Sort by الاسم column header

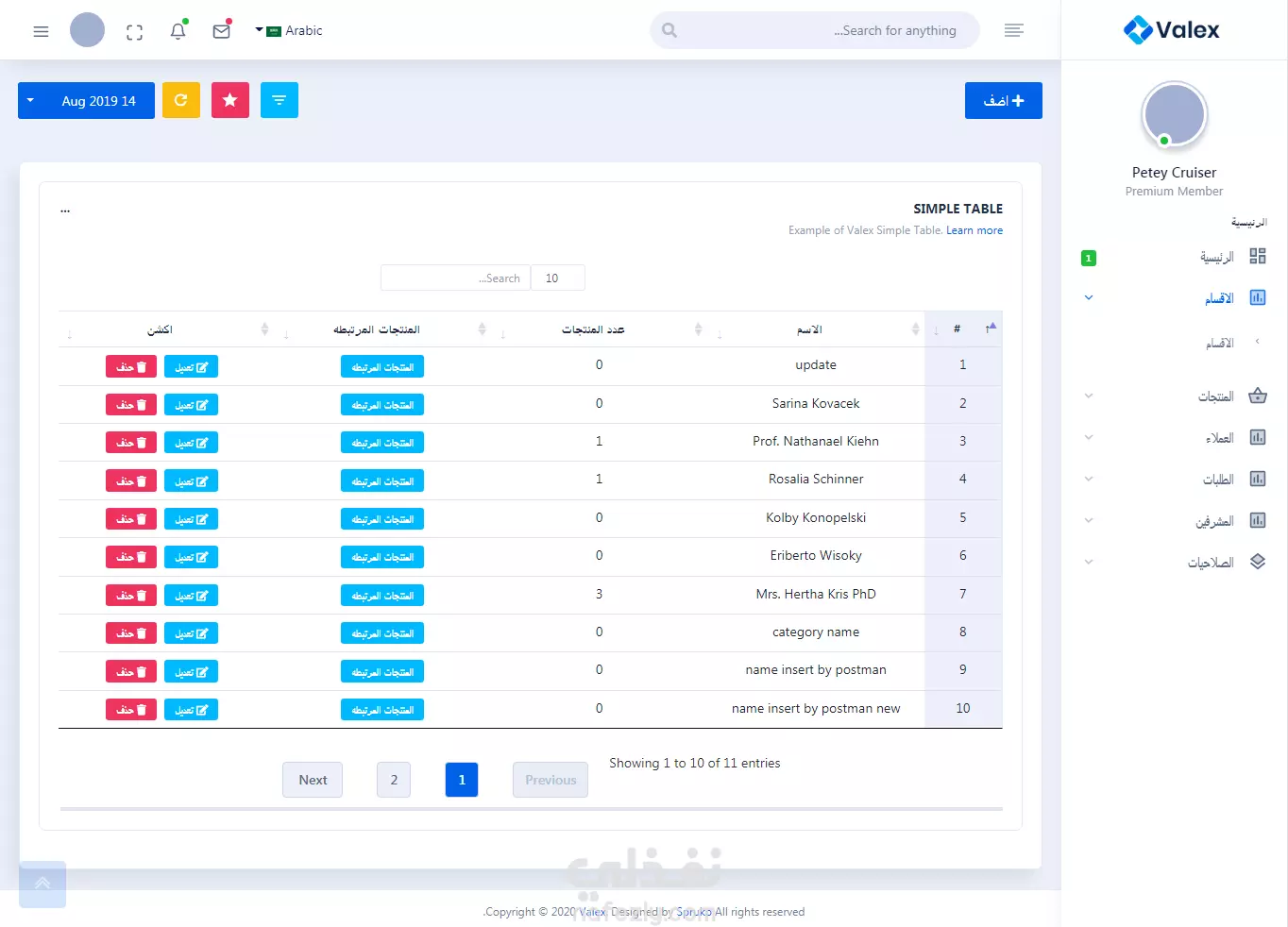(816, 329)
